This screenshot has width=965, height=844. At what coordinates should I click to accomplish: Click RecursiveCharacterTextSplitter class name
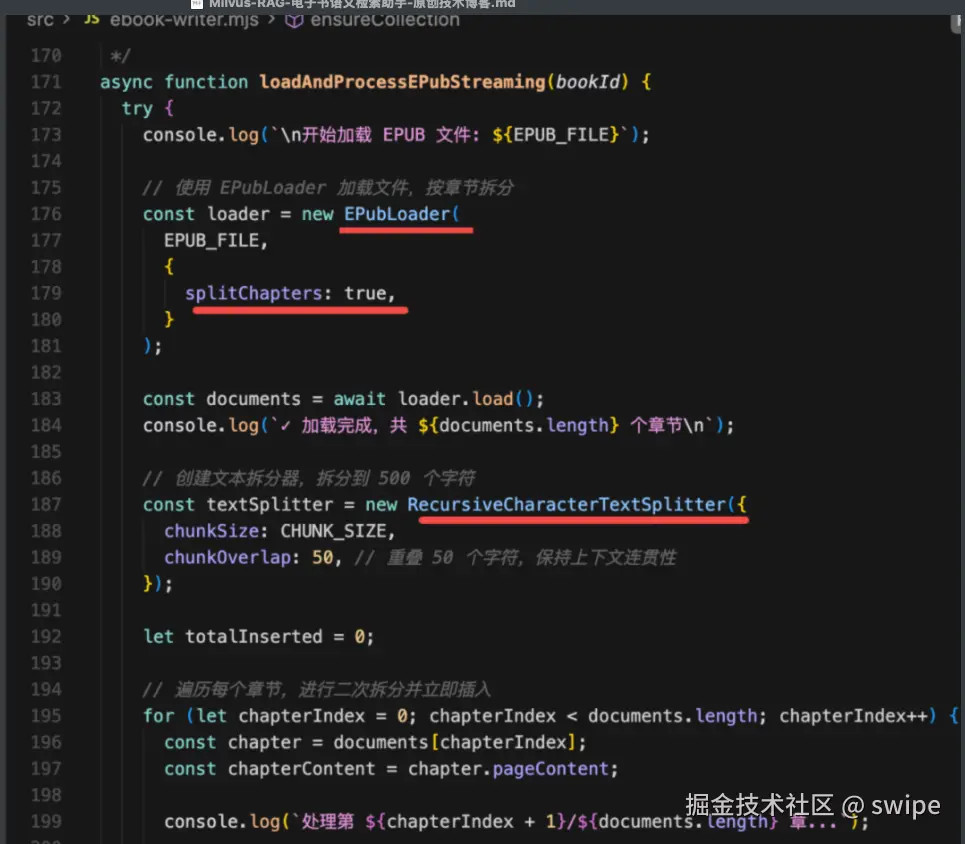(567, 505)
